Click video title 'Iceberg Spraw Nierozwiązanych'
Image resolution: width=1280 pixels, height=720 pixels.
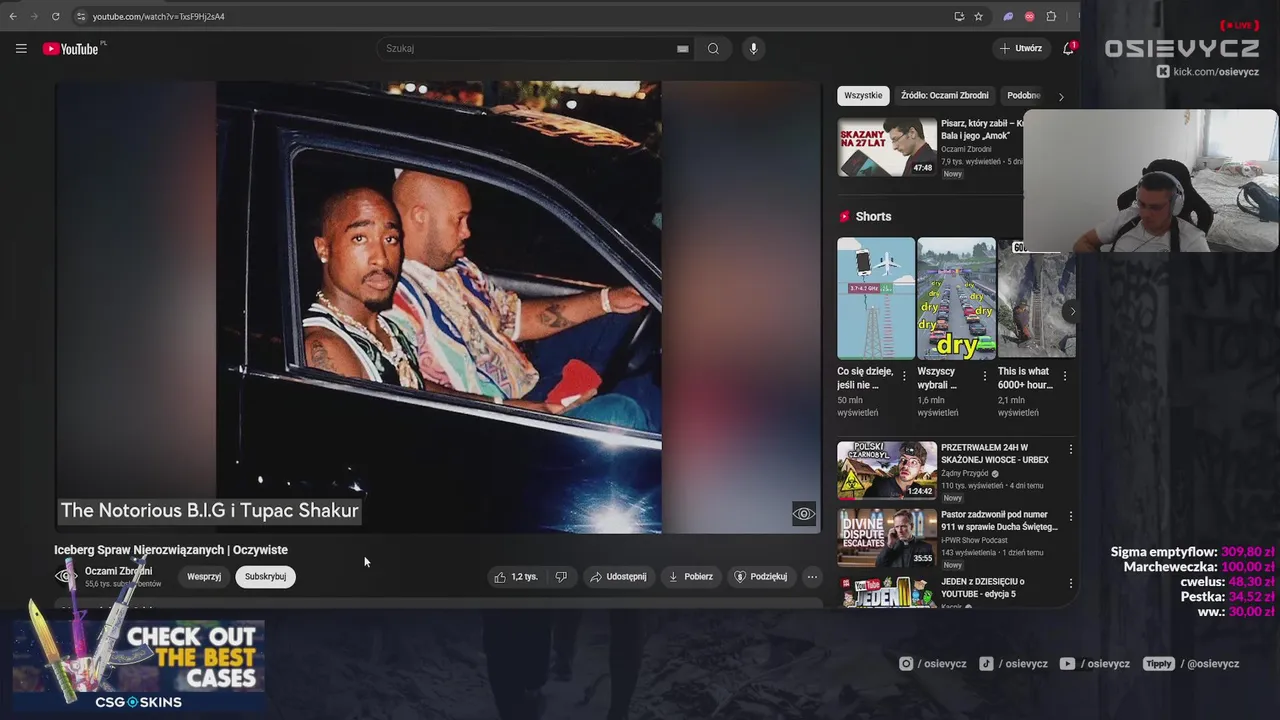[171, 550]
